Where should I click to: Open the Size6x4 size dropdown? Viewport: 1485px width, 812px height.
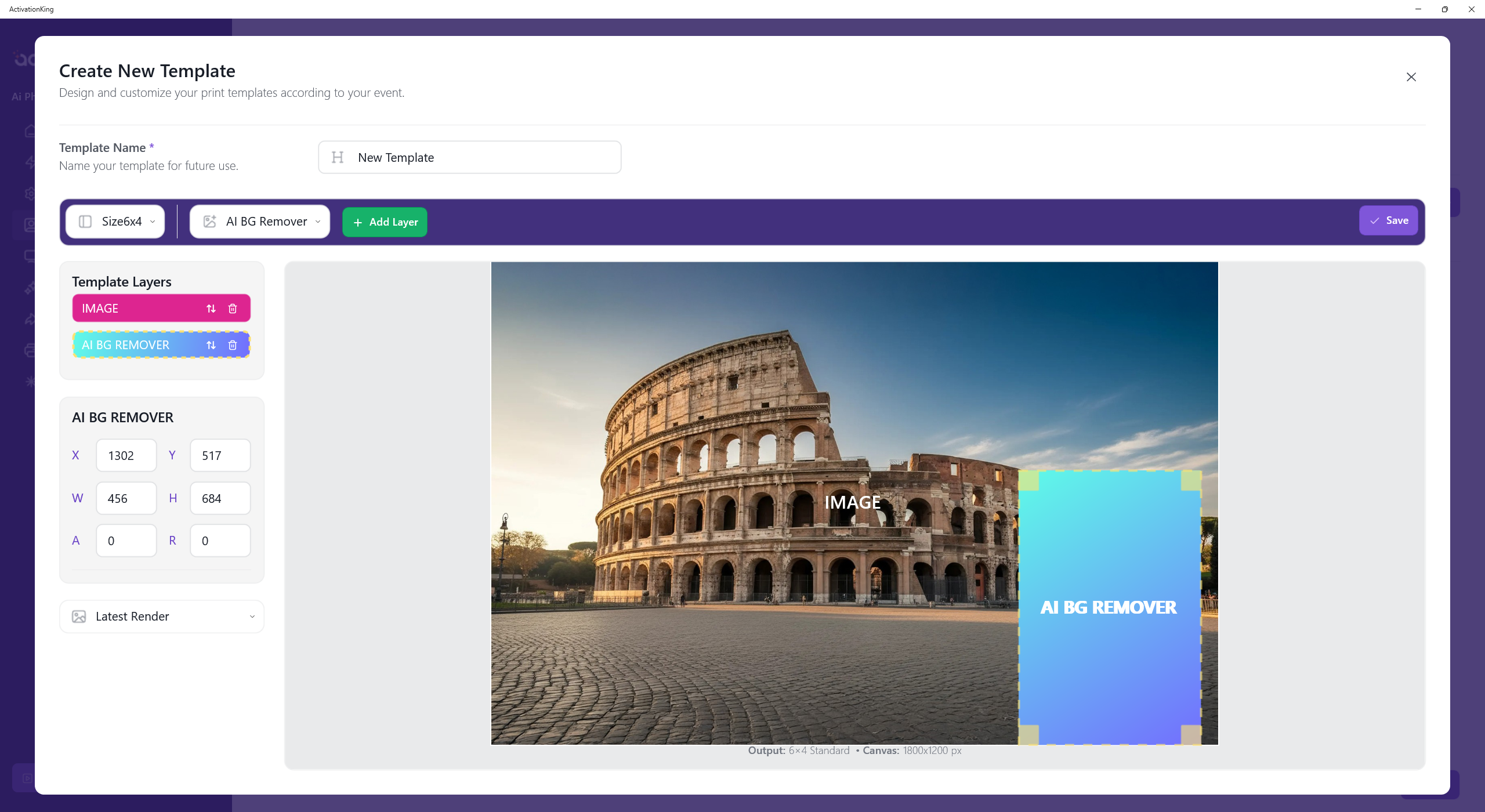pyautogui.click(x=115, y=222)
